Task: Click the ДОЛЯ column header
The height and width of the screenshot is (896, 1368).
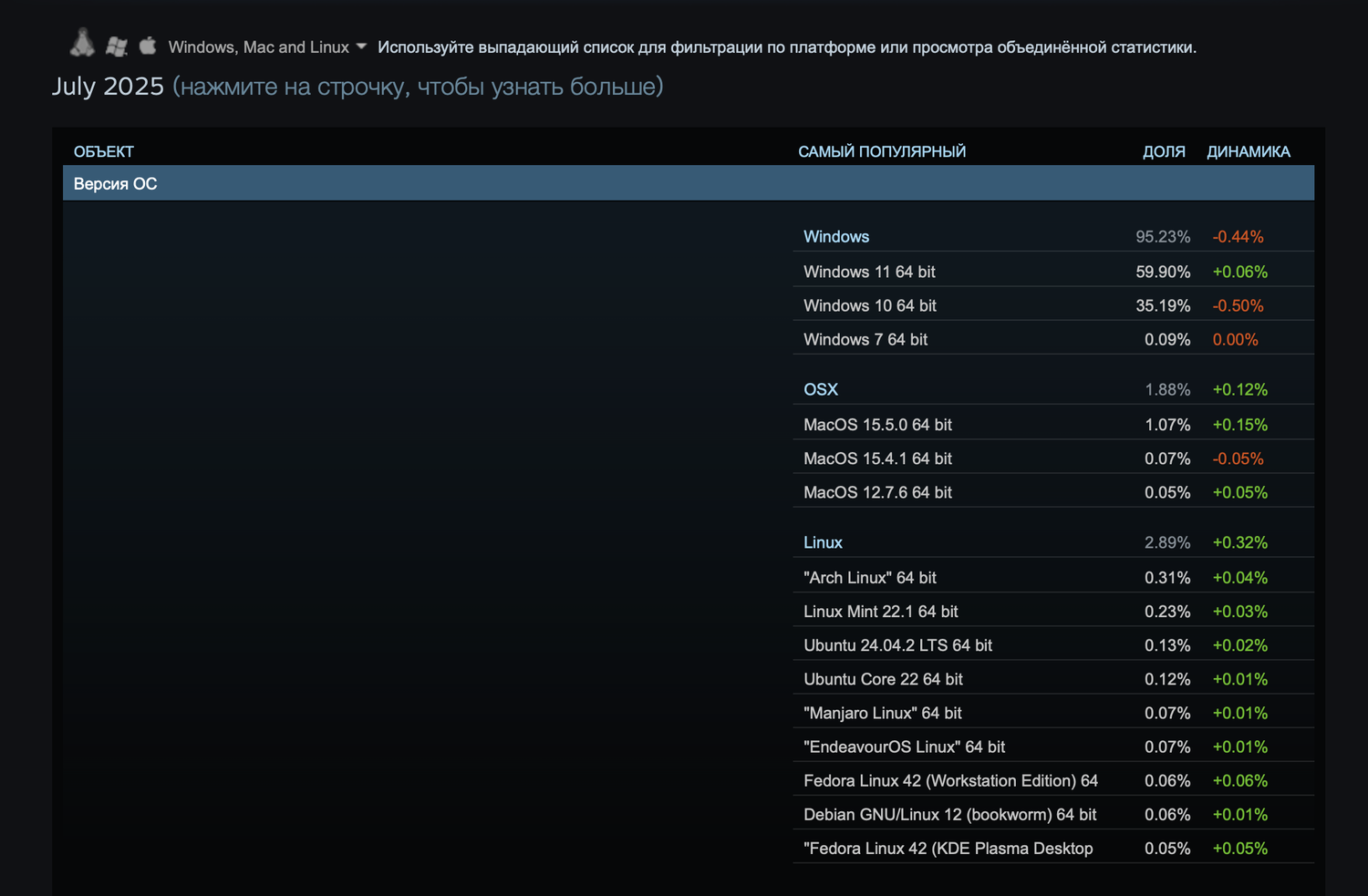Action: (x=1164, y=151)
